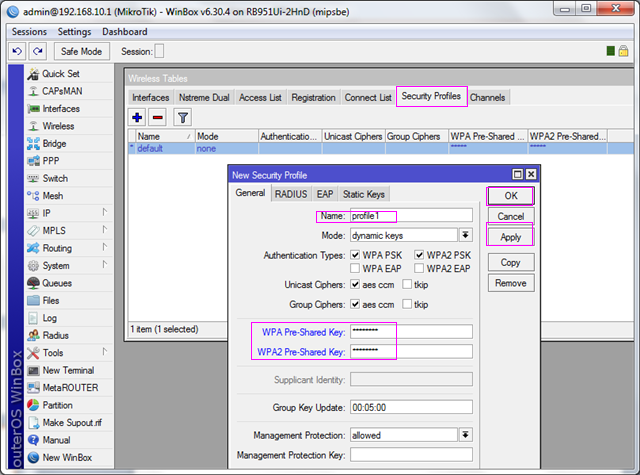Open the Settings menu

tap(74, 31)
